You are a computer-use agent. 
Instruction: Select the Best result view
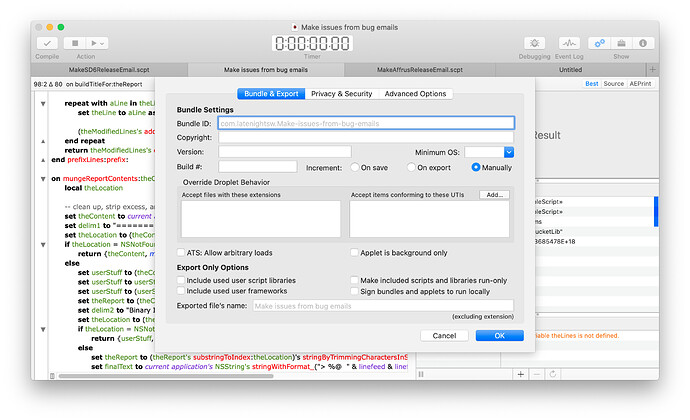pos(592,84)
